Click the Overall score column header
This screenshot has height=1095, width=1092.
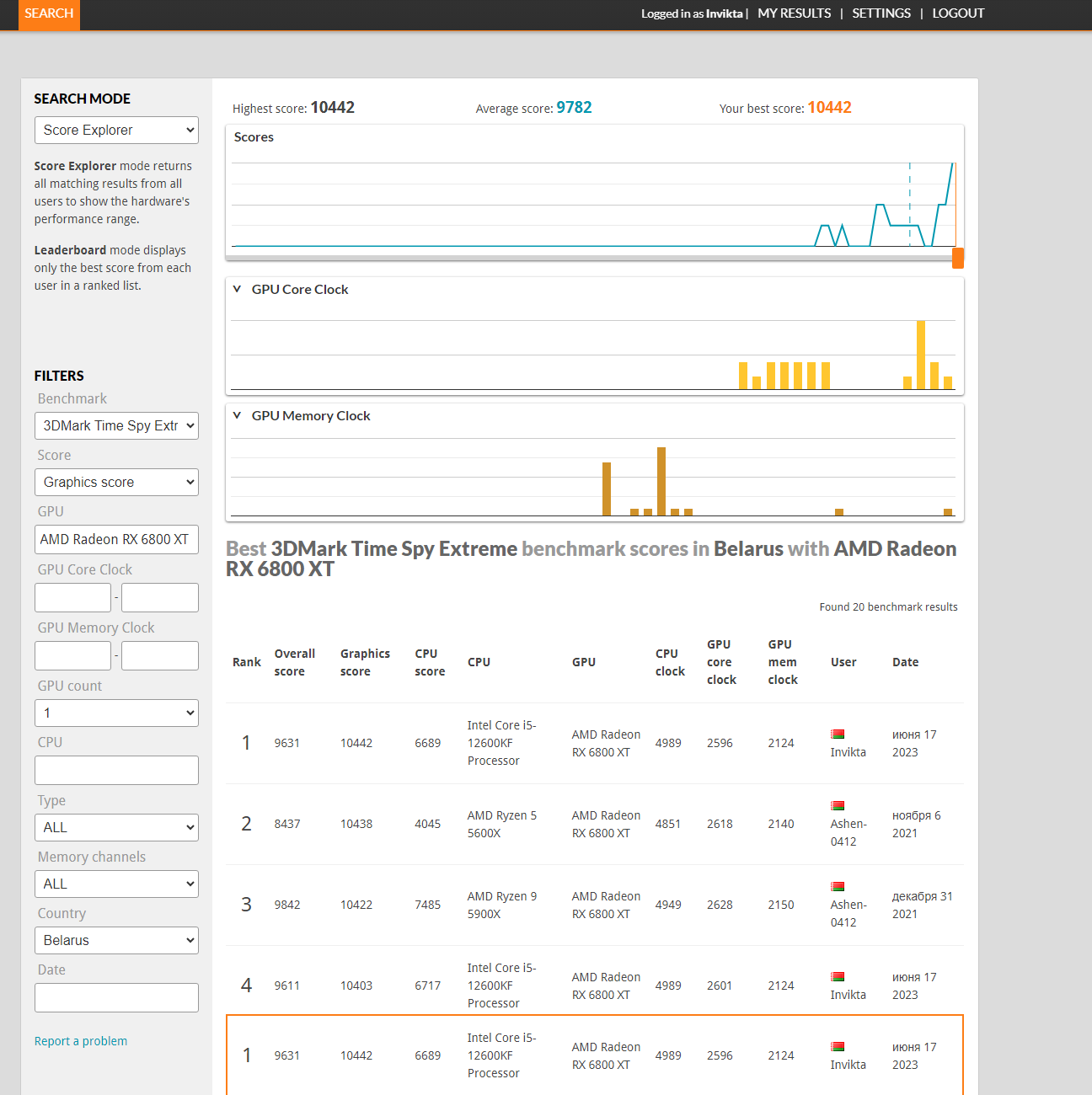295,662
